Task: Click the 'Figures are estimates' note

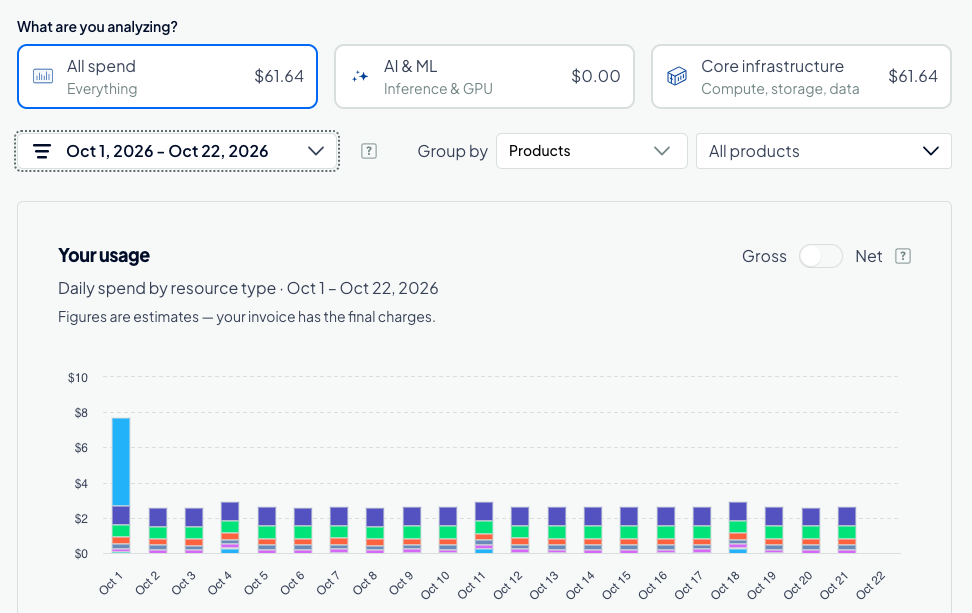Action: pyautogui.click(x=247, y=317)
